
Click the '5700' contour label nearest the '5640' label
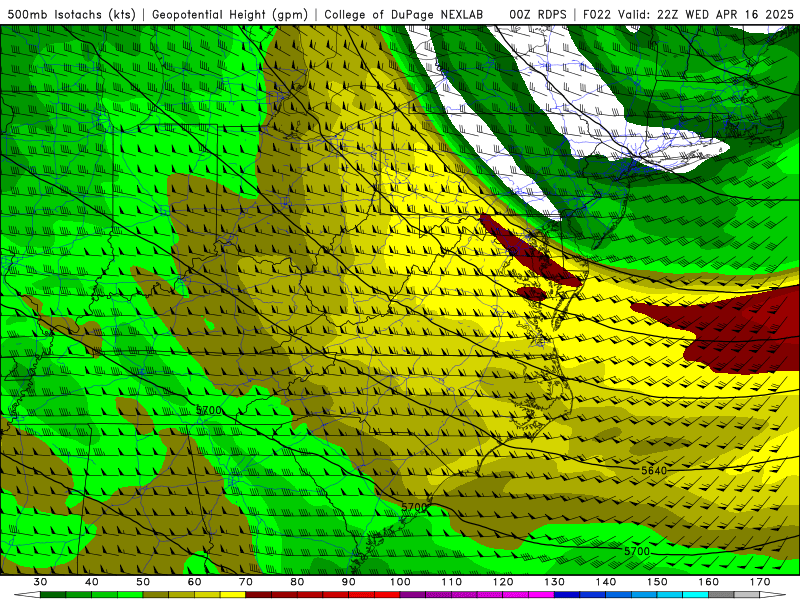pyautogui.click(x=637, y=551)
